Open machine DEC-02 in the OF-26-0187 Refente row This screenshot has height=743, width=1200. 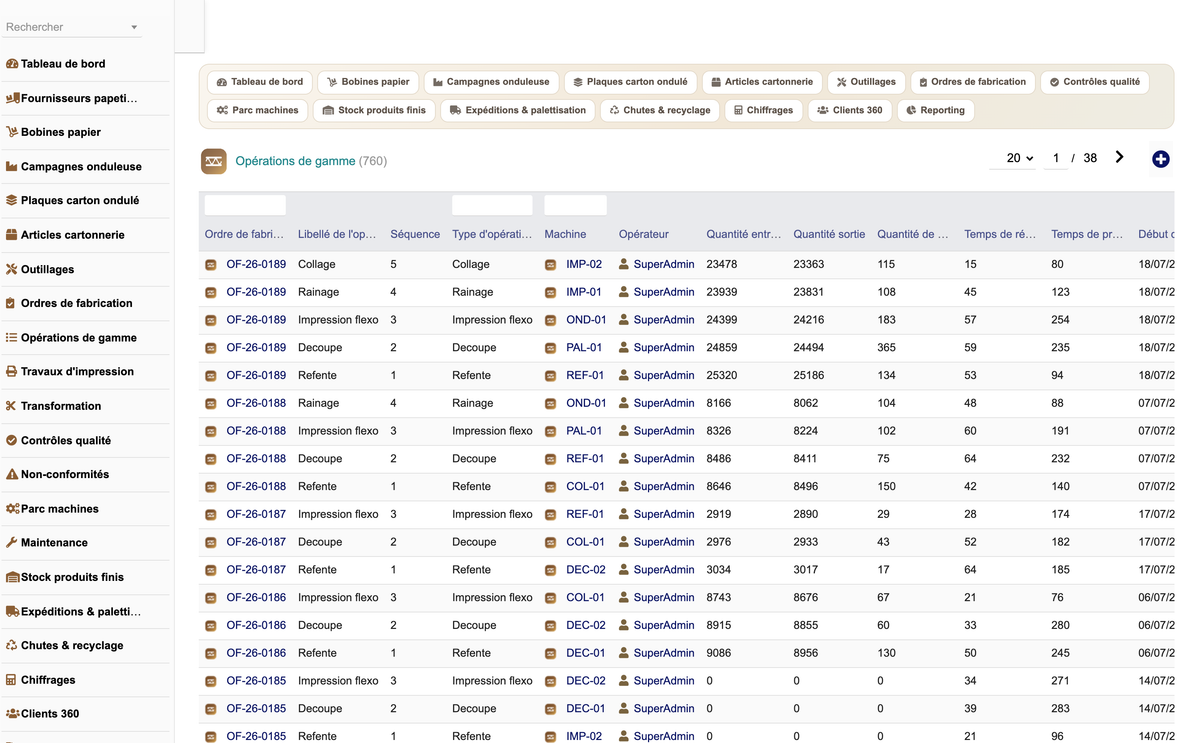586,569
